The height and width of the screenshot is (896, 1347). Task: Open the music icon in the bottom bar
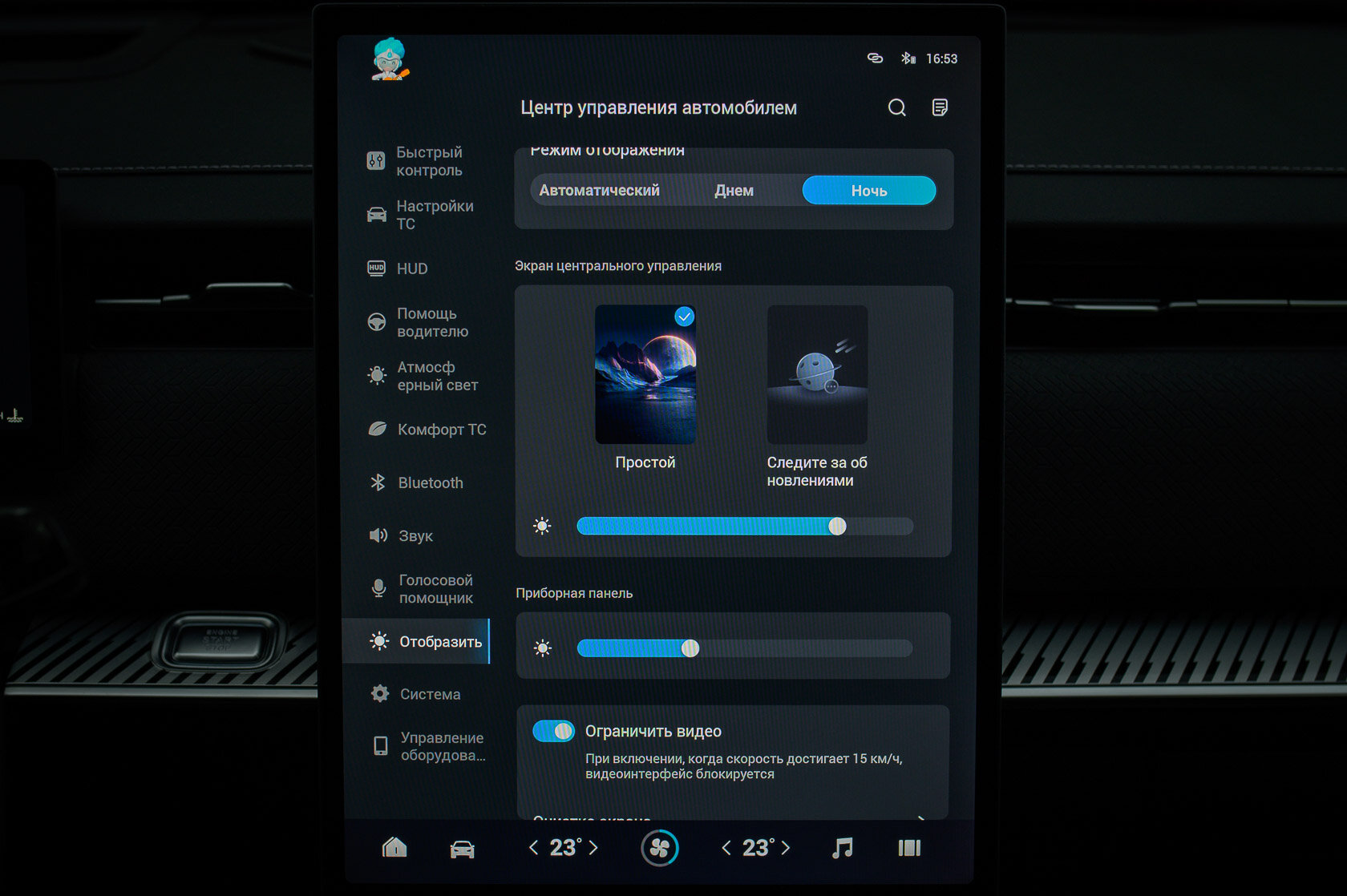(x=843, y=847)
